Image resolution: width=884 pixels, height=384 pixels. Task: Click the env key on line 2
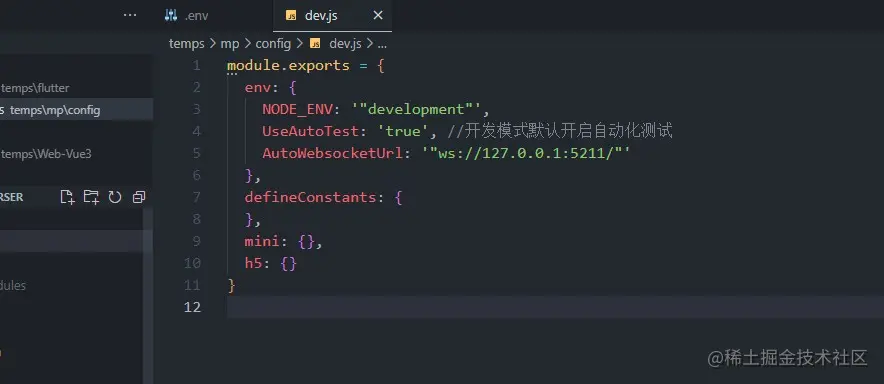click(x=258, y=88)
